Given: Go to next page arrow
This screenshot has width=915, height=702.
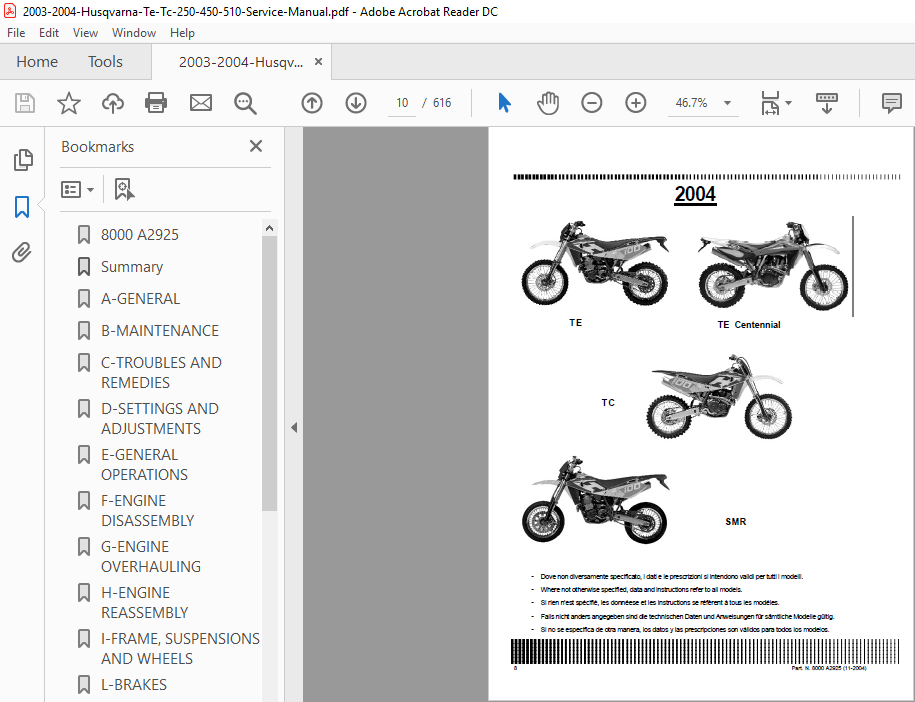Looking at the screenshot, I should pyautogui.click(x=356, y=103).
